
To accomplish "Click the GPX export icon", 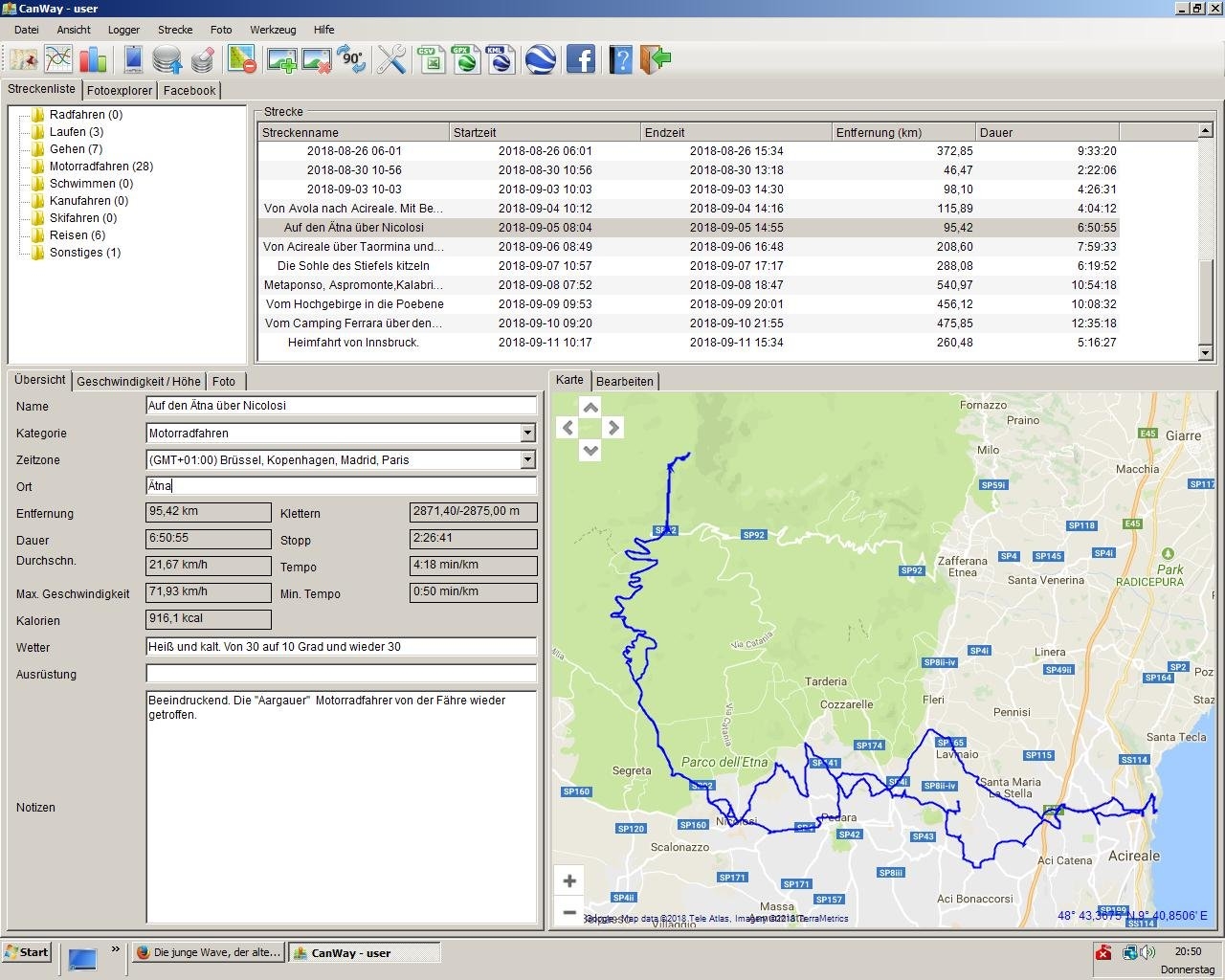I will (466, 59).
